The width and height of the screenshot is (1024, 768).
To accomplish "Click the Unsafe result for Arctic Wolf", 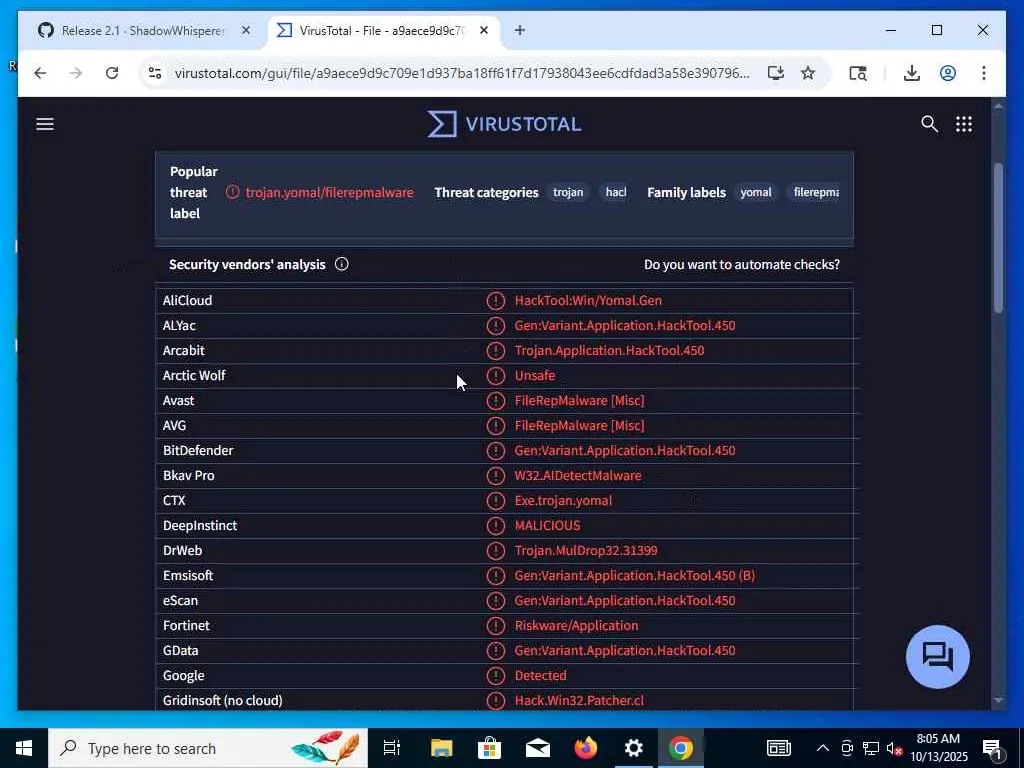I will tap(535, 376).
